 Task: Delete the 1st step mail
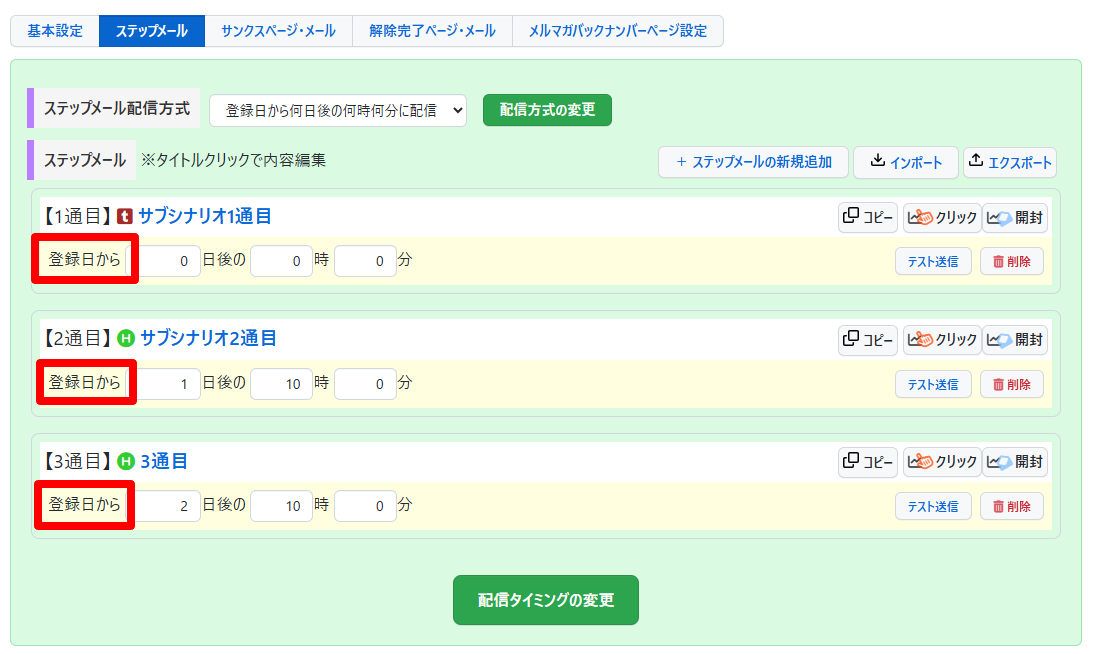[x=1011, y=262]
